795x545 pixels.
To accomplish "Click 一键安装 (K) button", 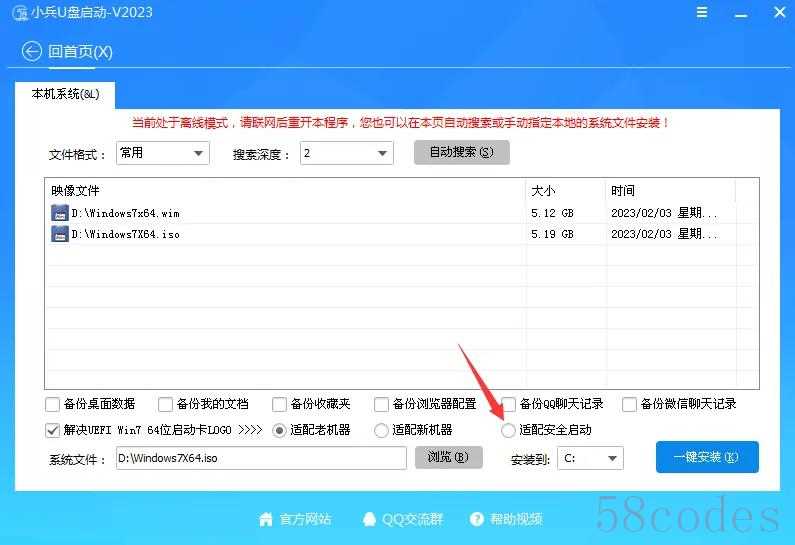I will click(x=707, y=457).
